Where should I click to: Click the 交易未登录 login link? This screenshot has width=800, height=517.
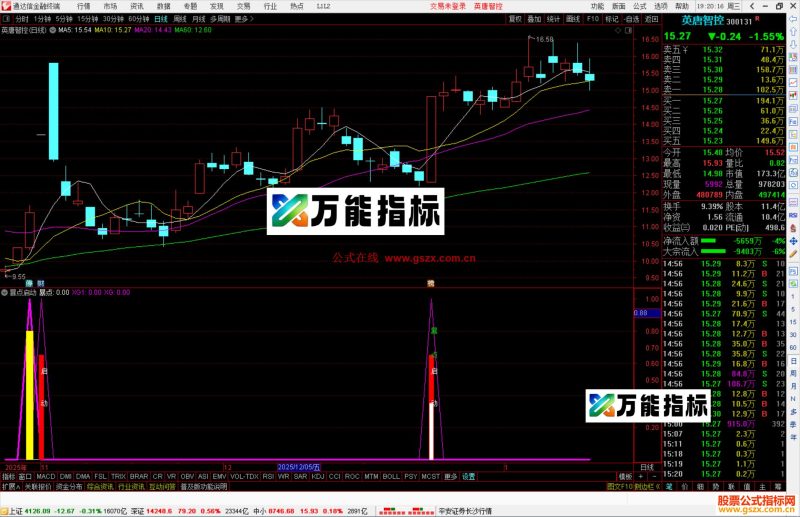click(x=448, y=6)
